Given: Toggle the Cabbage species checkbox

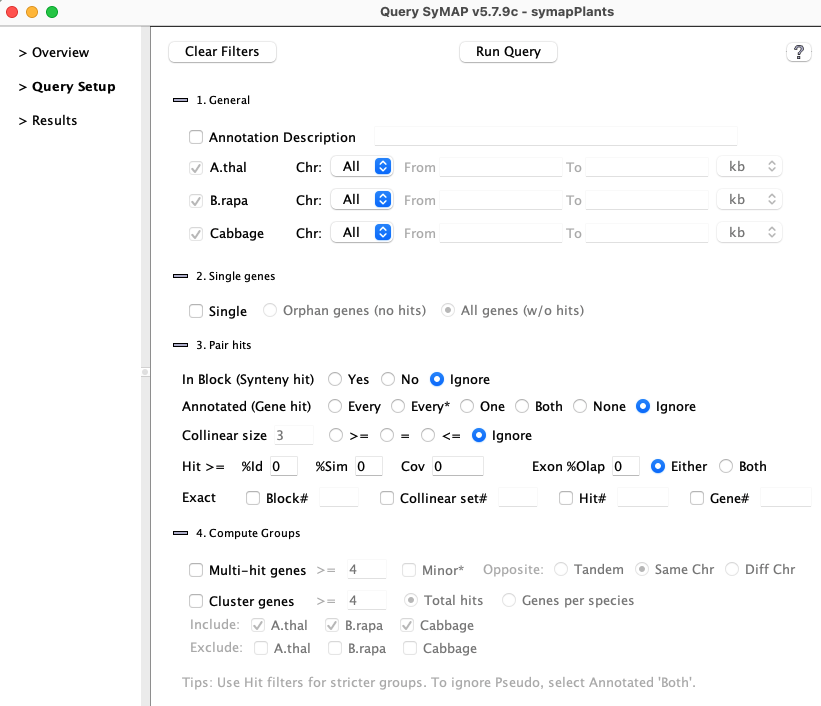Looking at the screenshot, I should [x=196, y=234].
